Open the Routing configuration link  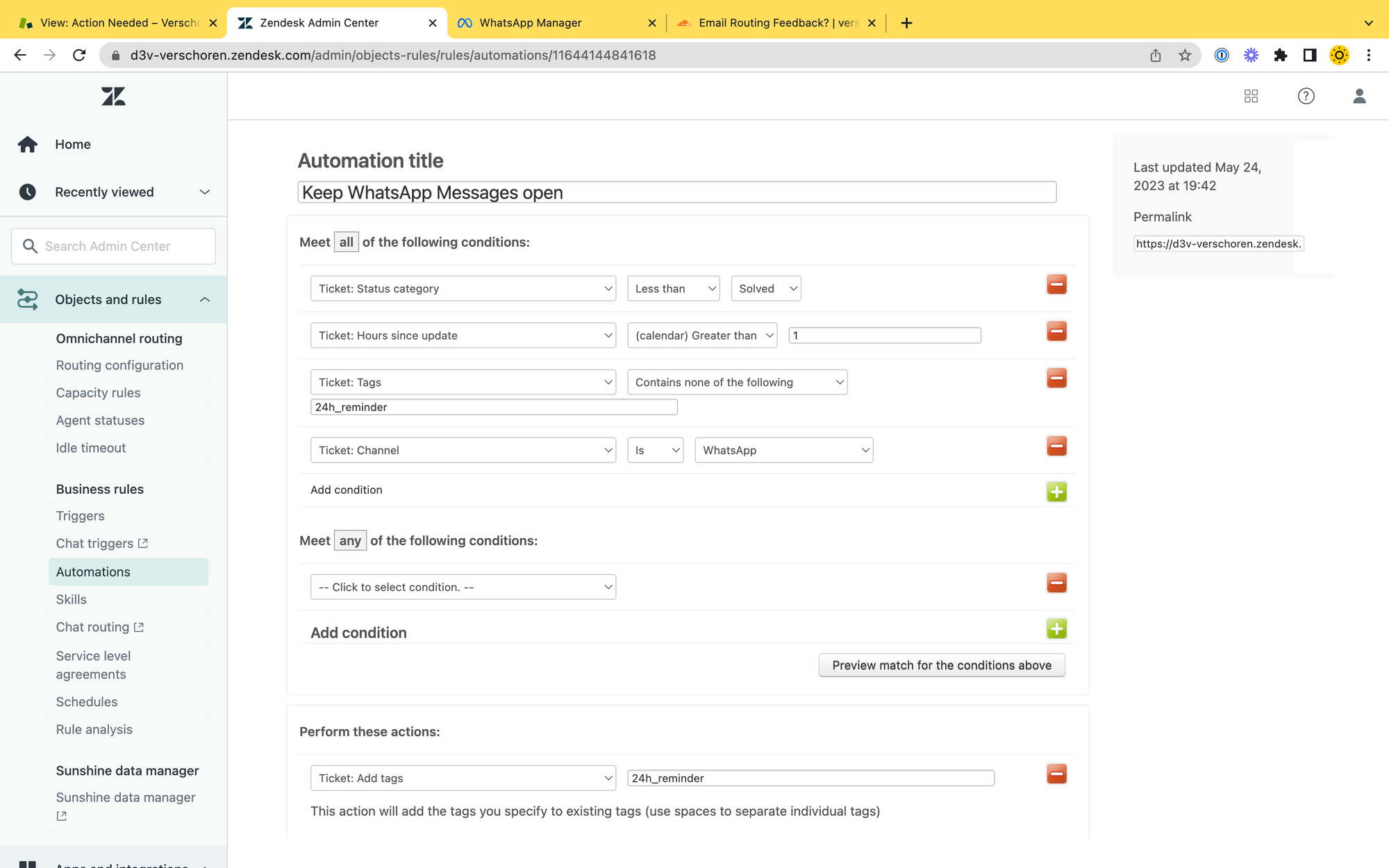click(x=119, y=365)
